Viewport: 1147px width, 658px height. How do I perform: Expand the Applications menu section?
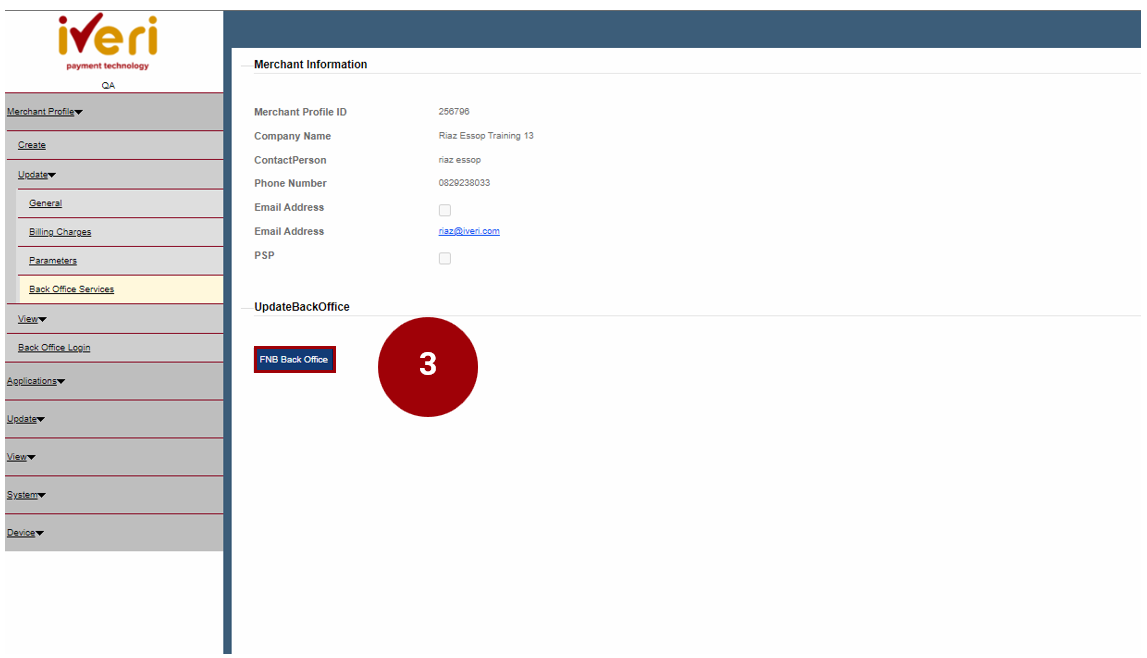pos(35,381)
